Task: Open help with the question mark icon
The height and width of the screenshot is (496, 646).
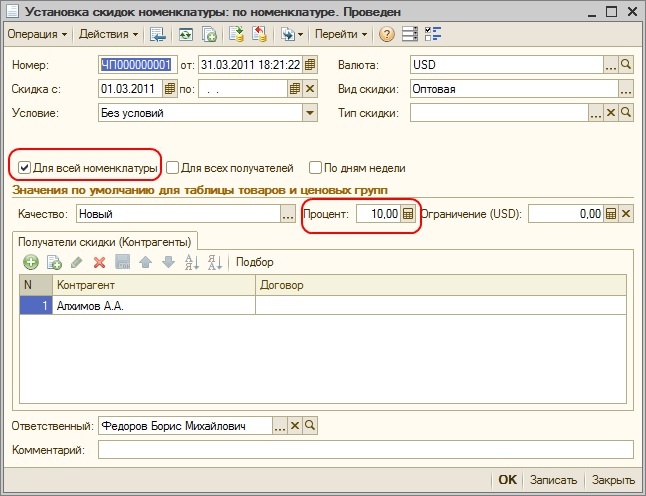Action: point(386,34)
